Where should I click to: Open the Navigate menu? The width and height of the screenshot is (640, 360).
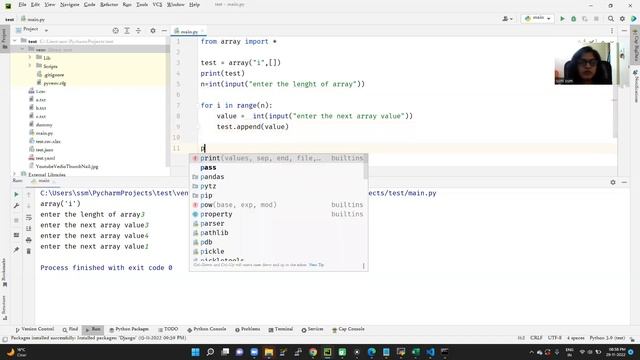pos(70,4)
